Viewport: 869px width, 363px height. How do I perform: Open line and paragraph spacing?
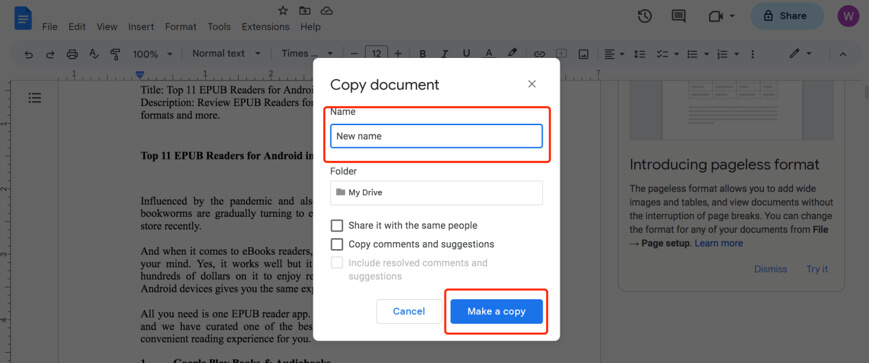640,54
